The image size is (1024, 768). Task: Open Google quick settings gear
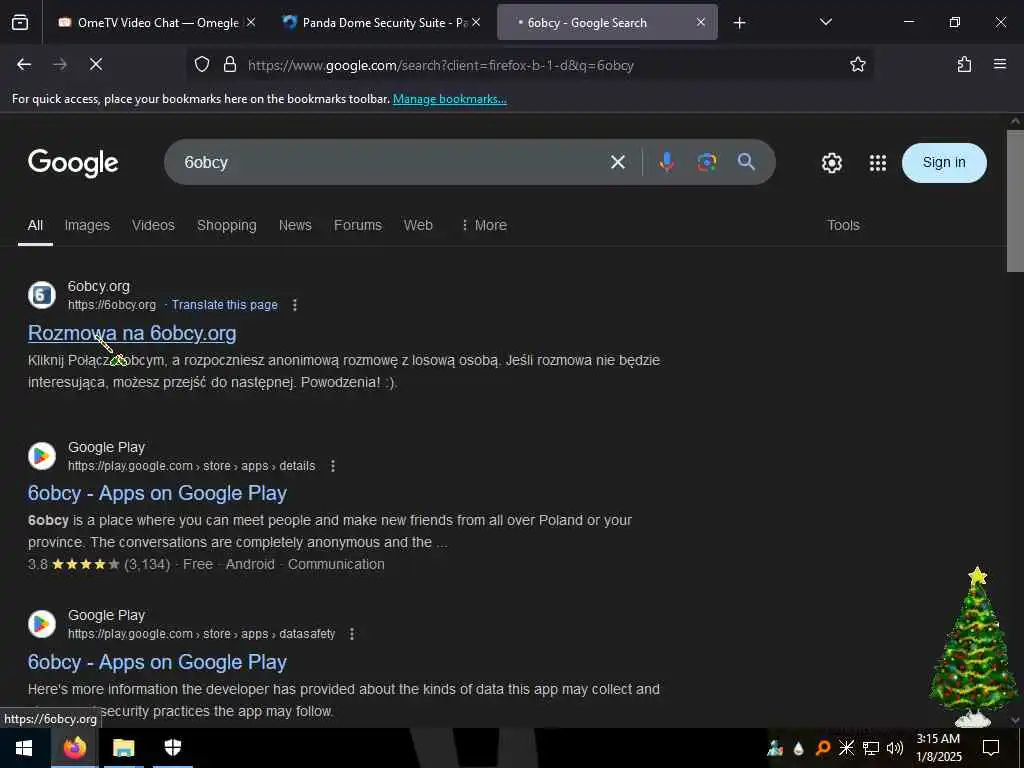tap(831, 163)
